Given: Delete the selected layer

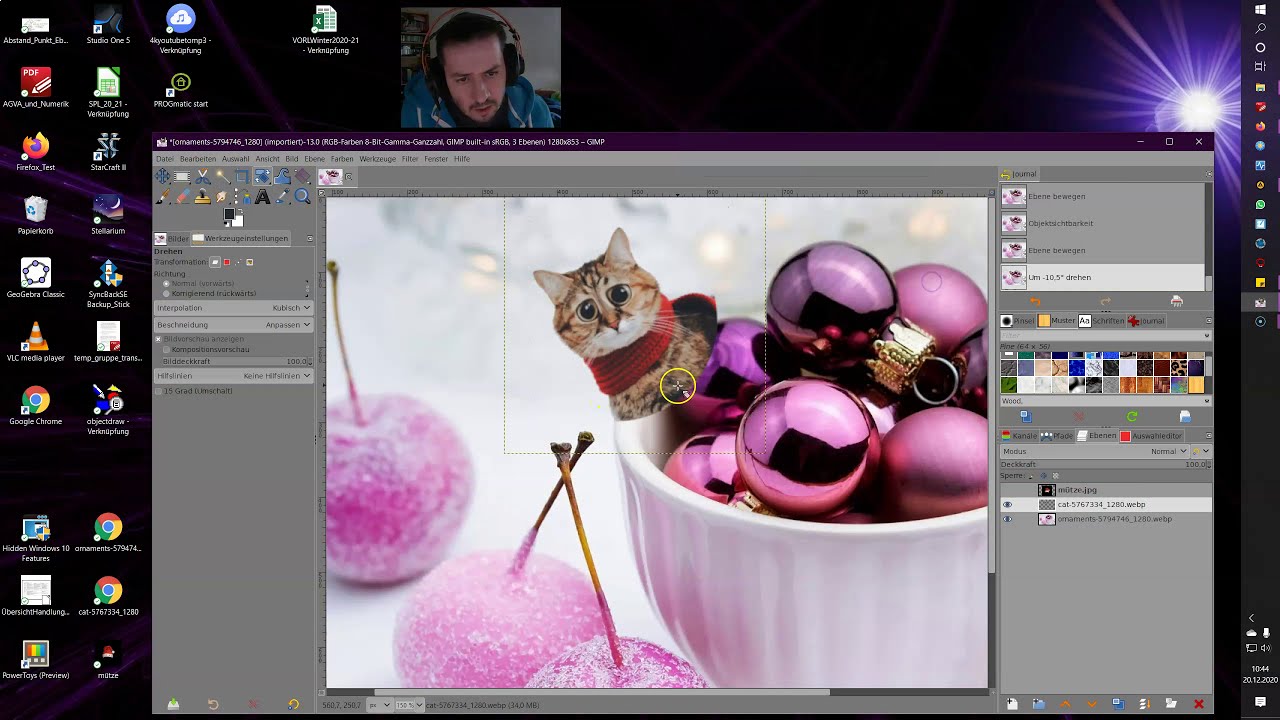Looking at the screenshot, I should tap(1198, 704).
